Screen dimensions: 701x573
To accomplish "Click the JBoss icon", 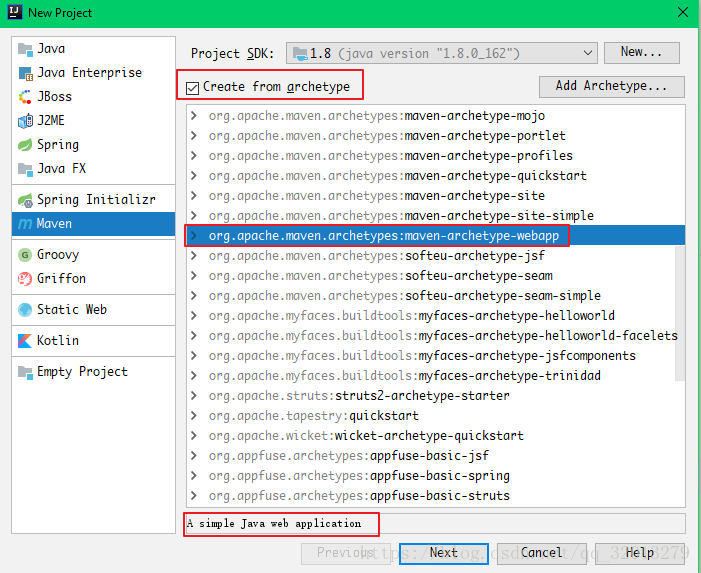I will tap(25, 97).
